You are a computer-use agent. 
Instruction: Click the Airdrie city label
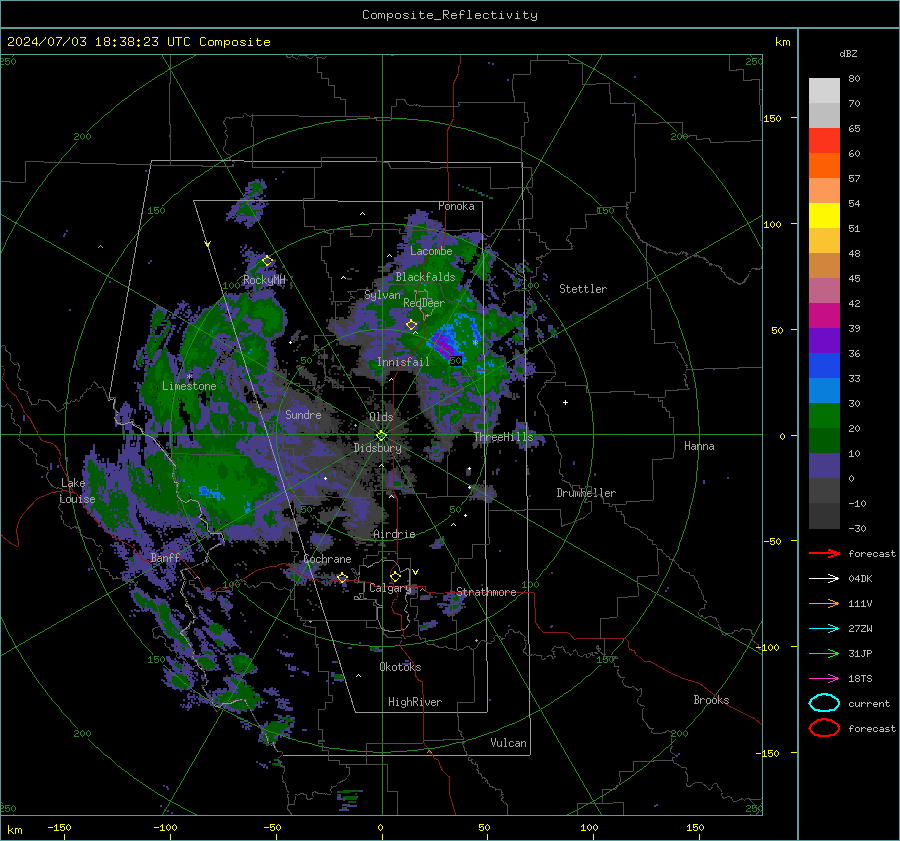394,534
